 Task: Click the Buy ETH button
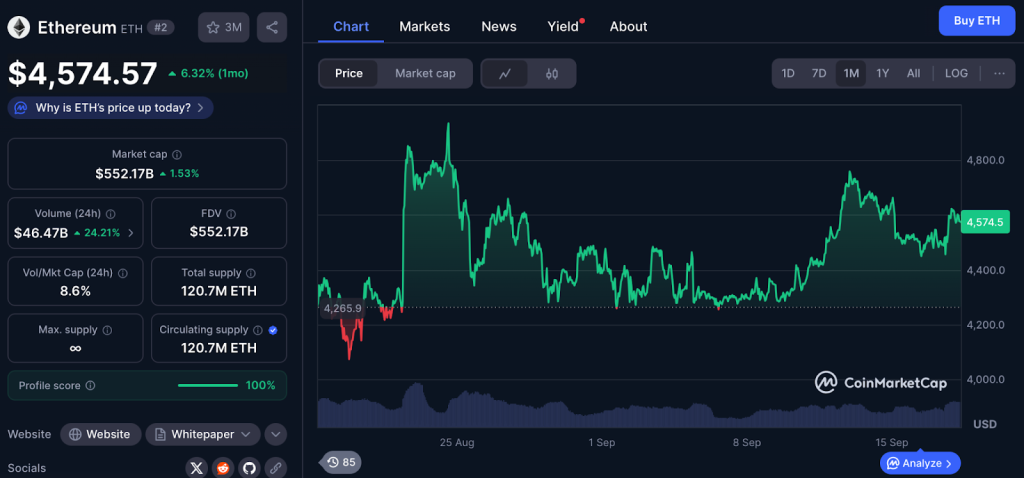click(976, 20)
